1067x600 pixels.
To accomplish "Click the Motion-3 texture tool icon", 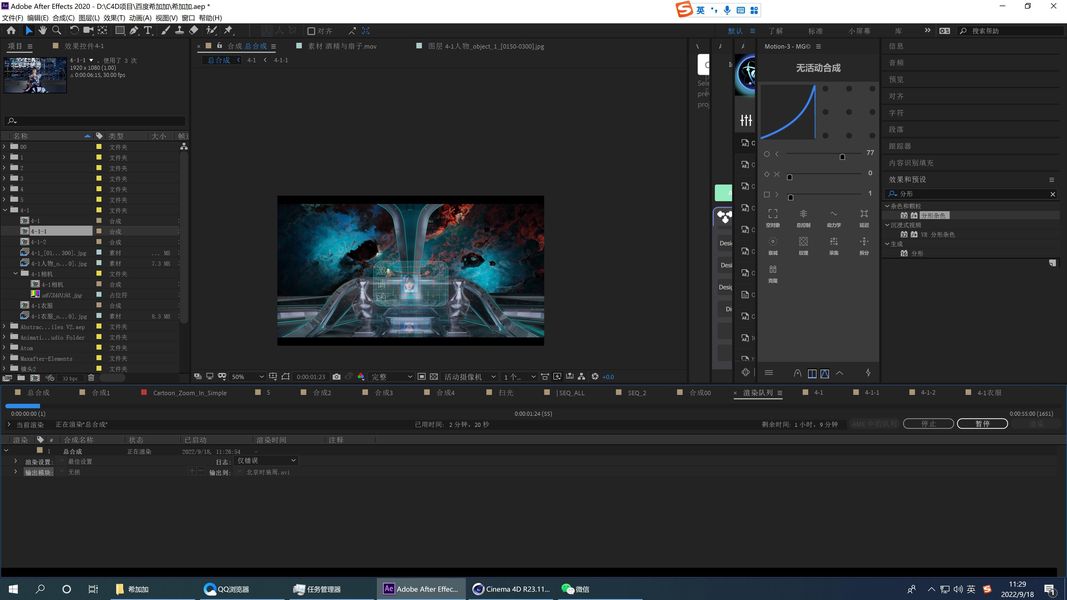I will pyautogui.click(x=804, y=244).
